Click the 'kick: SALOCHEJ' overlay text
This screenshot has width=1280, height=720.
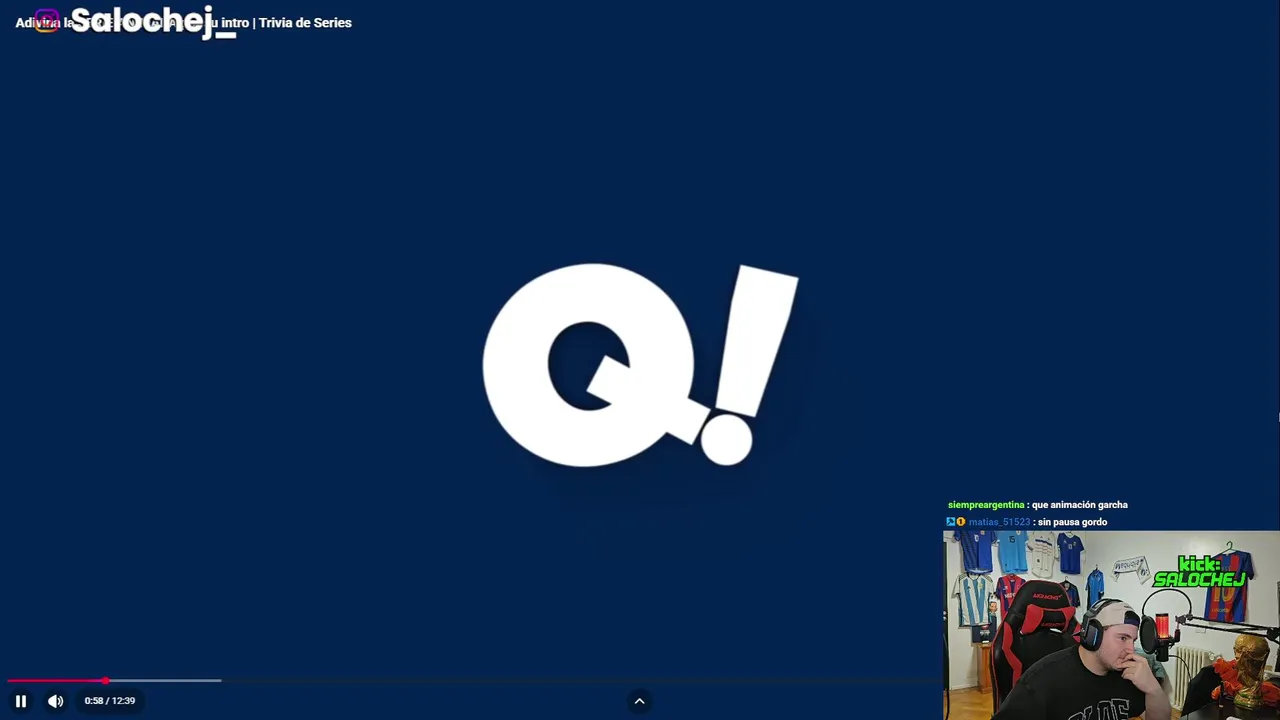1199,572
